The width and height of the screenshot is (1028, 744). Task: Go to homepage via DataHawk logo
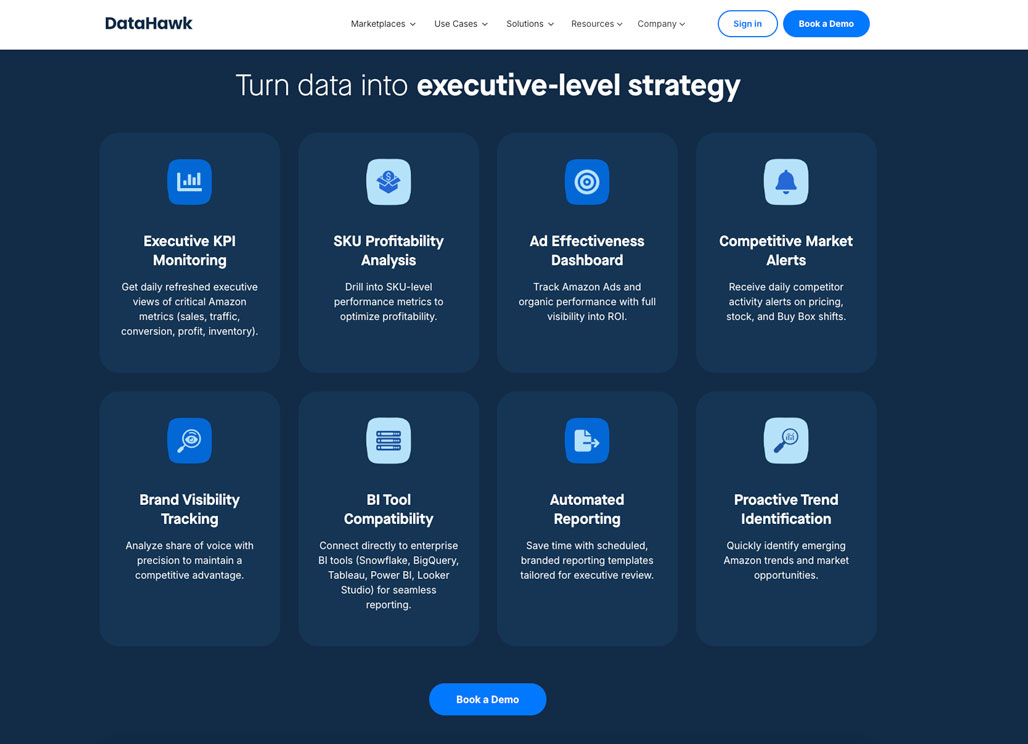(x=149, y=23)
